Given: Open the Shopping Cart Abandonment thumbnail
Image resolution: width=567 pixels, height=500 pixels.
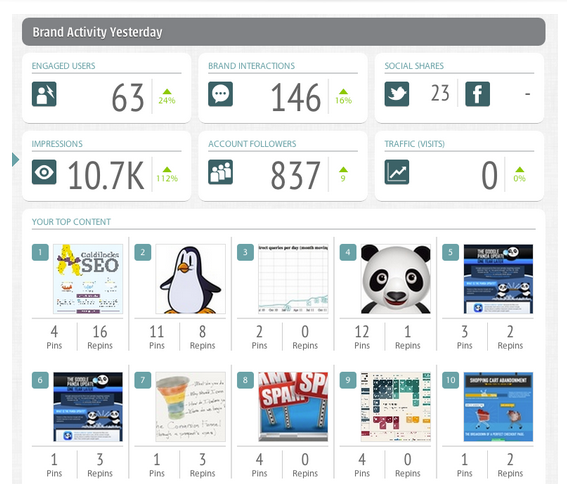Looking at the screenshot, I should (x=498, y=407).
